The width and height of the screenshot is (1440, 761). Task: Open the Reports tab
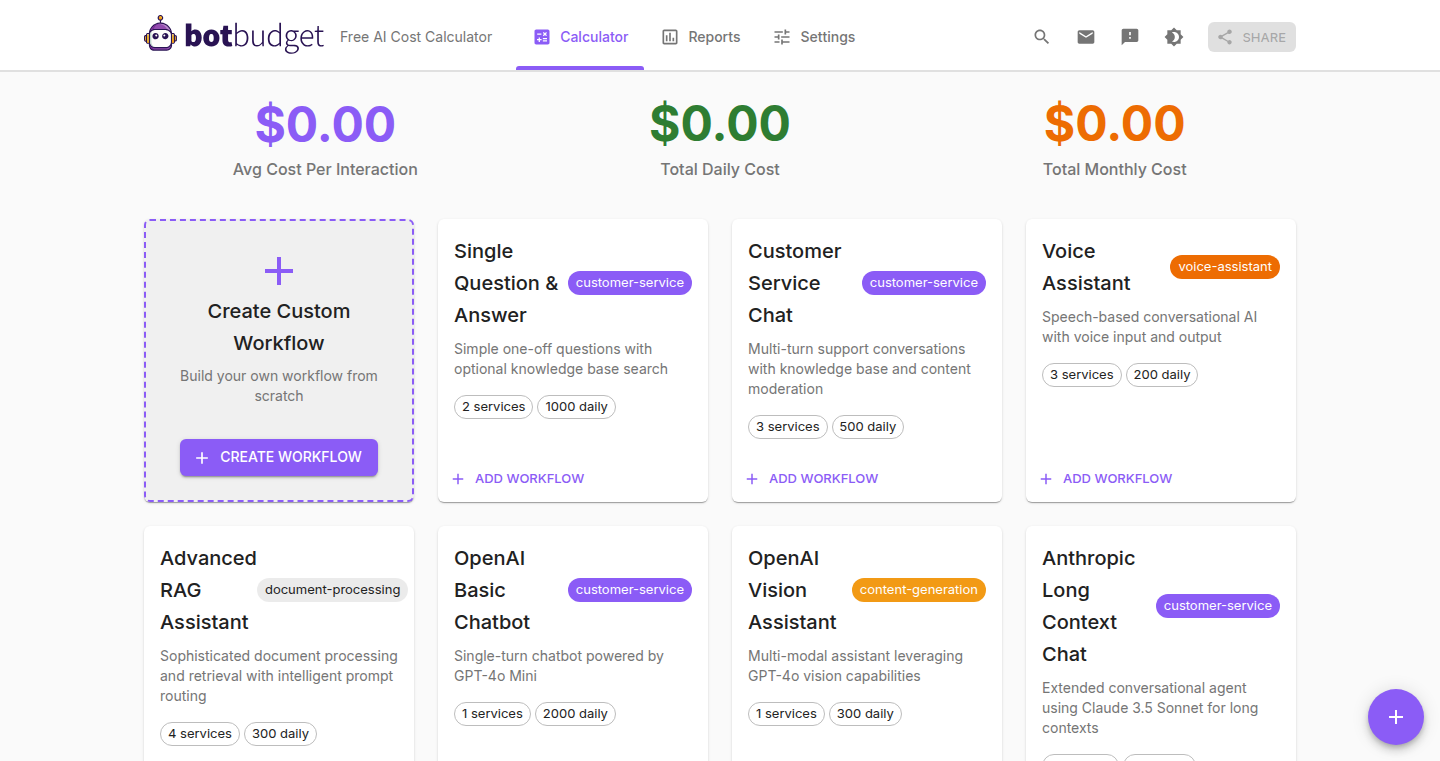[x=701, y=37]
